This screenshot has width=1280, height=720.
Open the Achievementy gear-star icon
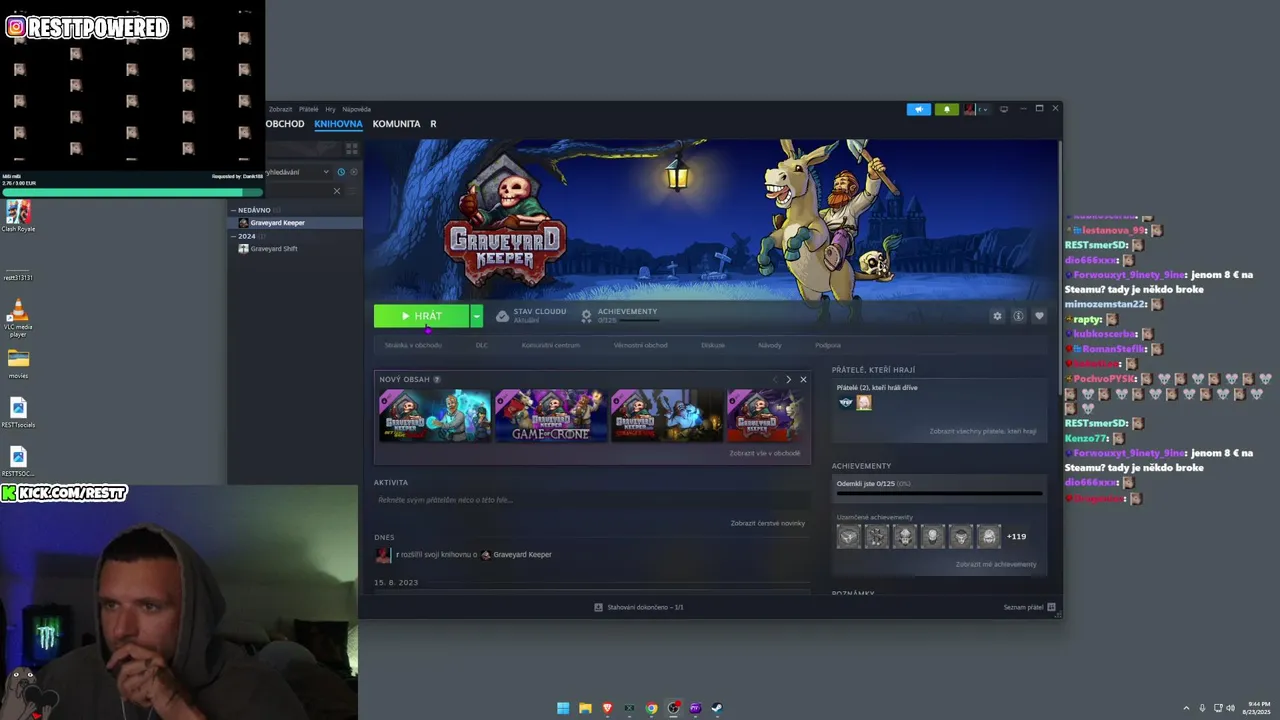tap(586, 316)
